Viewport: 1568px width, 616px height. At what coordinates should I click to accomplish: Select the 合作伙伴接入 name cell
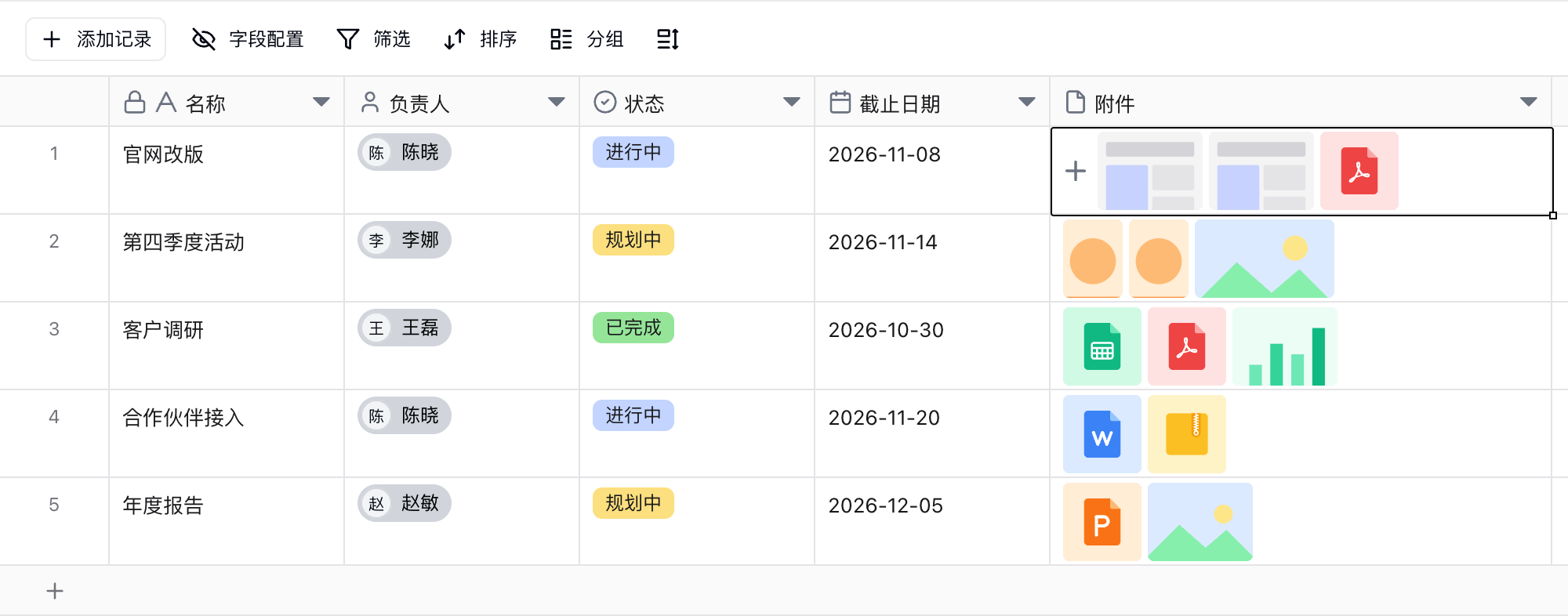(x=227, y=434)
